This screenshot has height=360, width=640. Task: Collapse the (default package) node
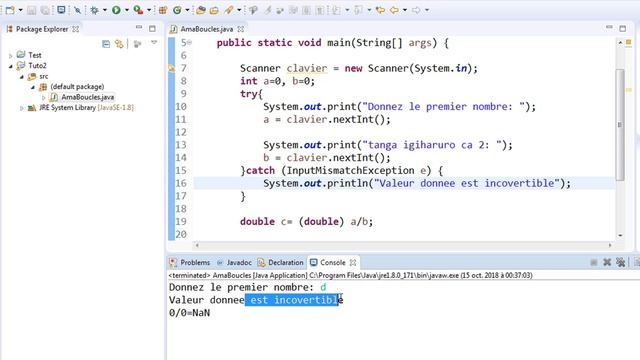click(x=33, y=87)
